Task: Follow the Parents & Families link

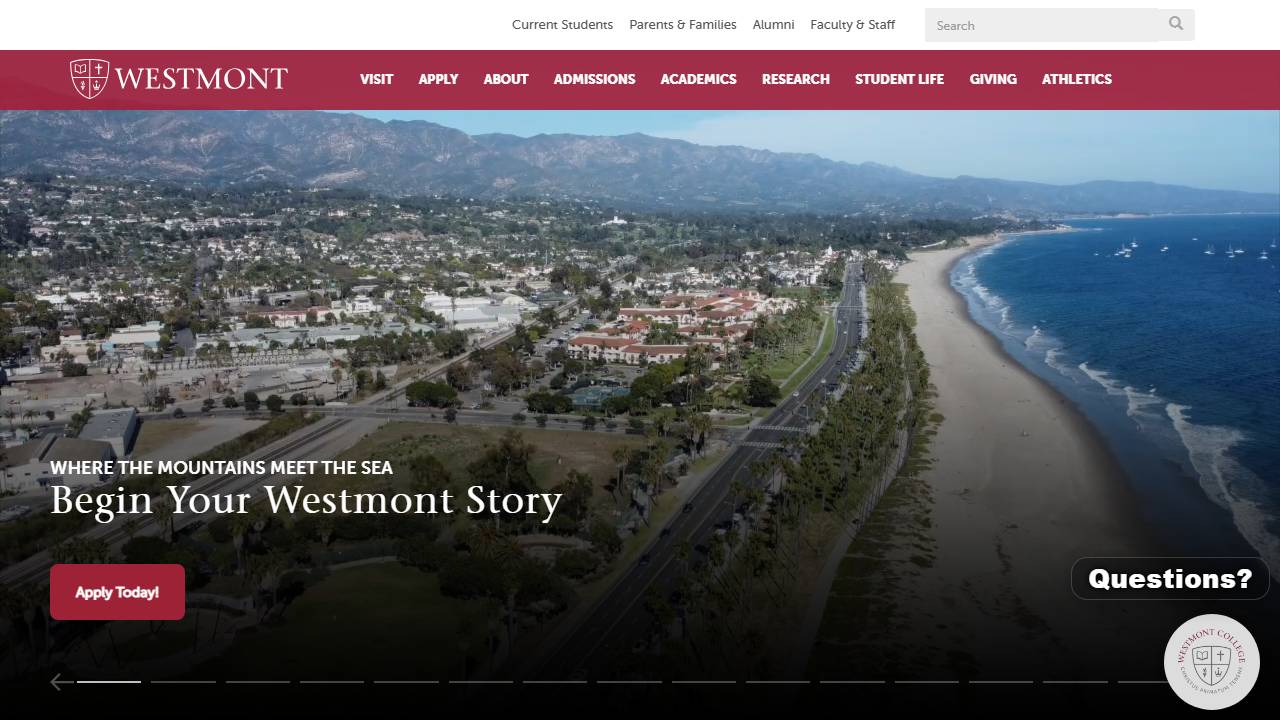Action: tap(683, 25)
